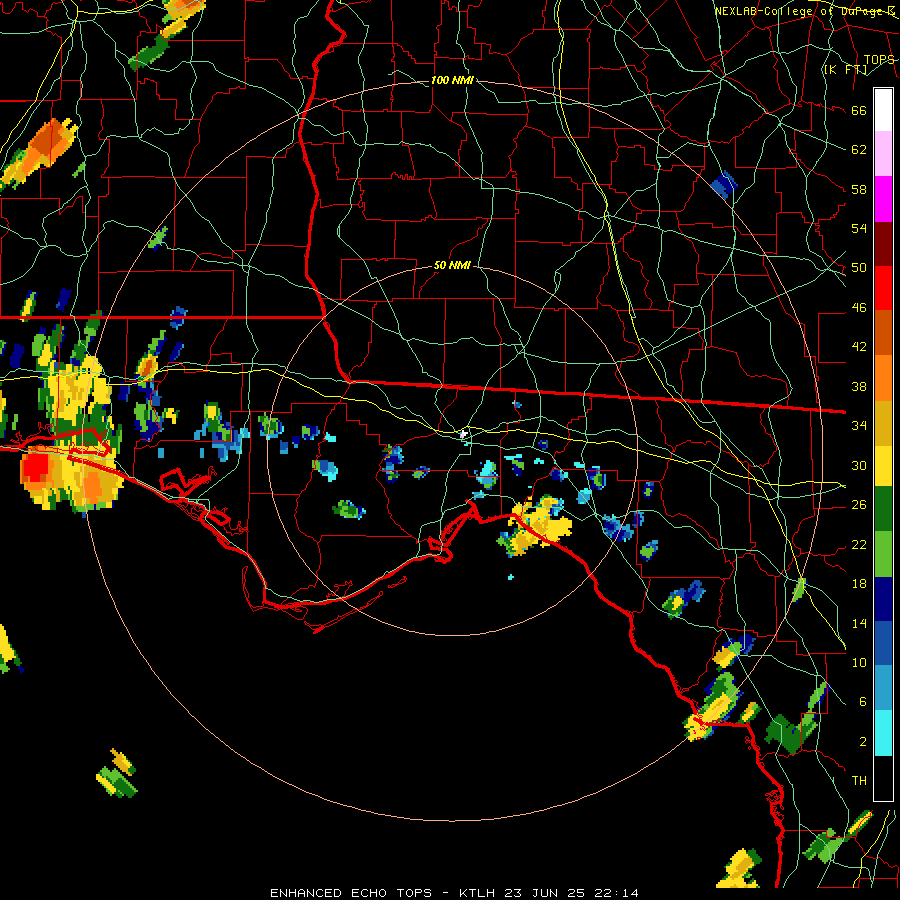Click the "100 NMI" range ring label
The width and height of the screenshot is (900, 900).
(452, 80)
